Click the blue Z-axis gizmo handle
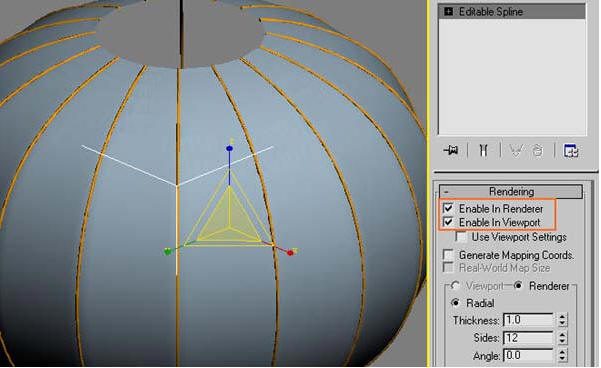 click(x=229, y=148)
